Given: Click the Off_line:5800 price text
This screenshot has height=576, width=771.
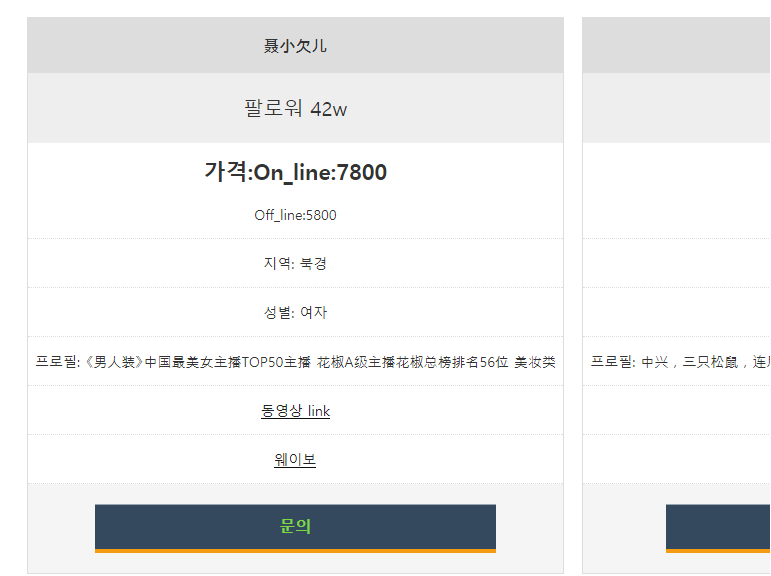Looking at the screenshot, I should pyautogui.click(x=295, y=215).
